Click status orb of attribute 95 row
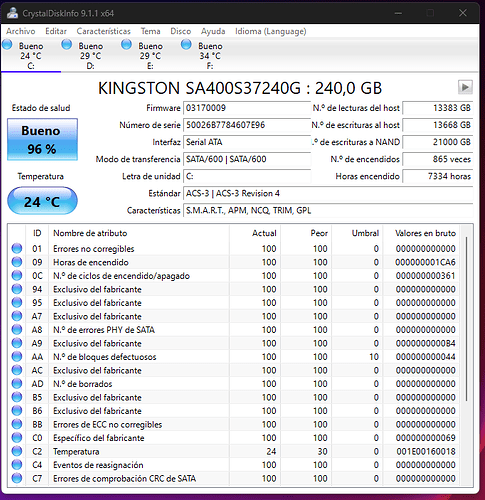The width and height of the screenshot is (485, 500). 17,302
